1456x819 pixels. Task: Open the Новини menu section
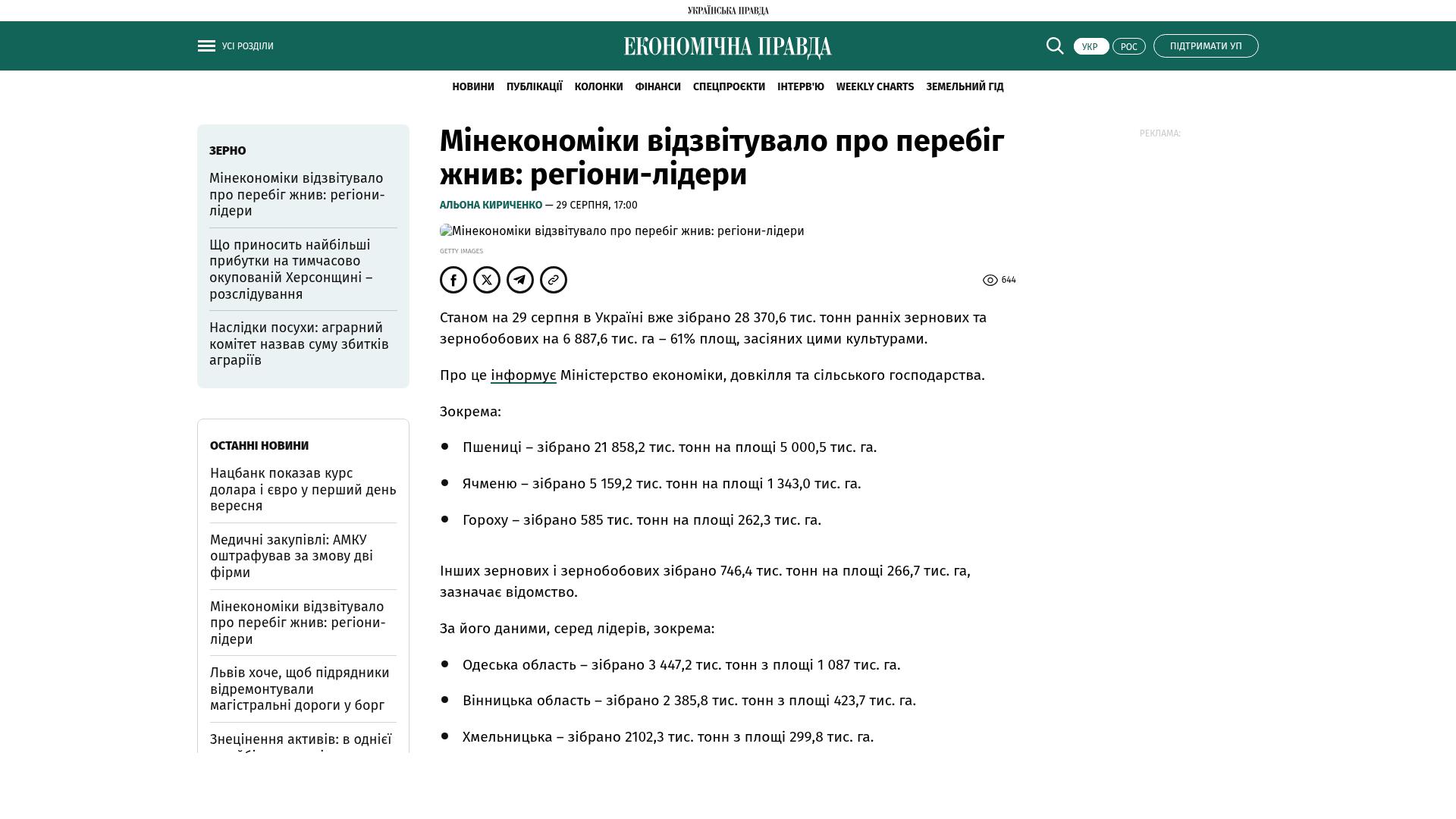[x=472, y=87]
